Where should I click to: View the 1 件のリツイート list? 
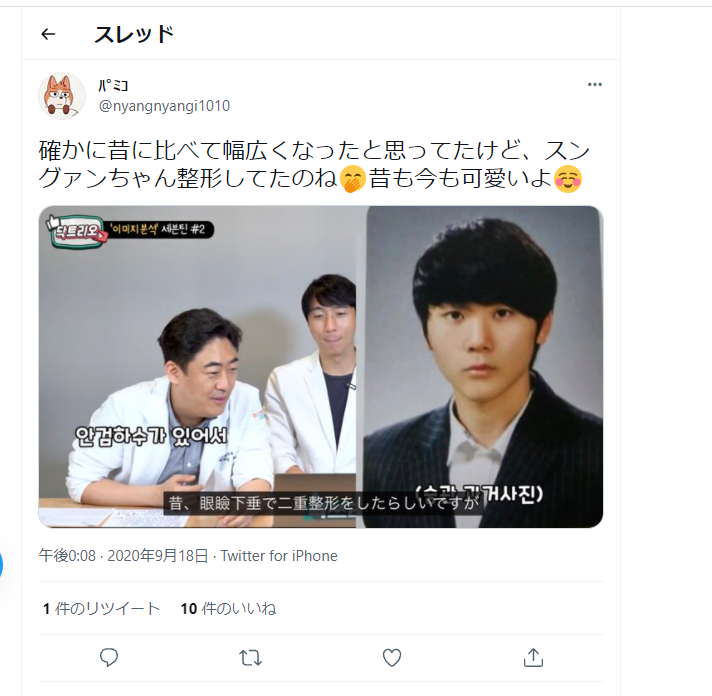pos(101,608)
